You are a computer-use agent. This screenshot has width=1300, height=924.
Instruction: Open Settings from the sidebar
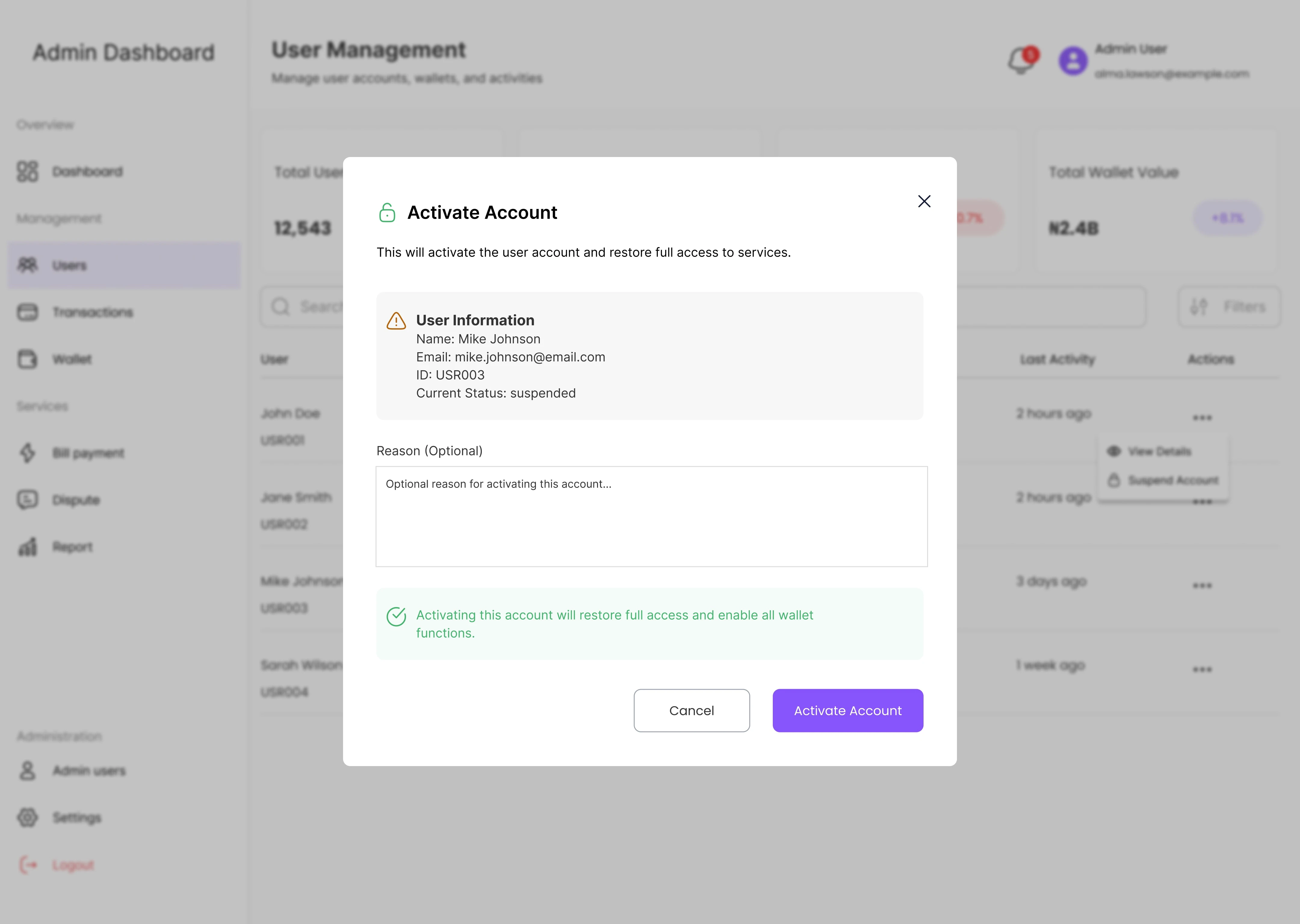point(77,818)
